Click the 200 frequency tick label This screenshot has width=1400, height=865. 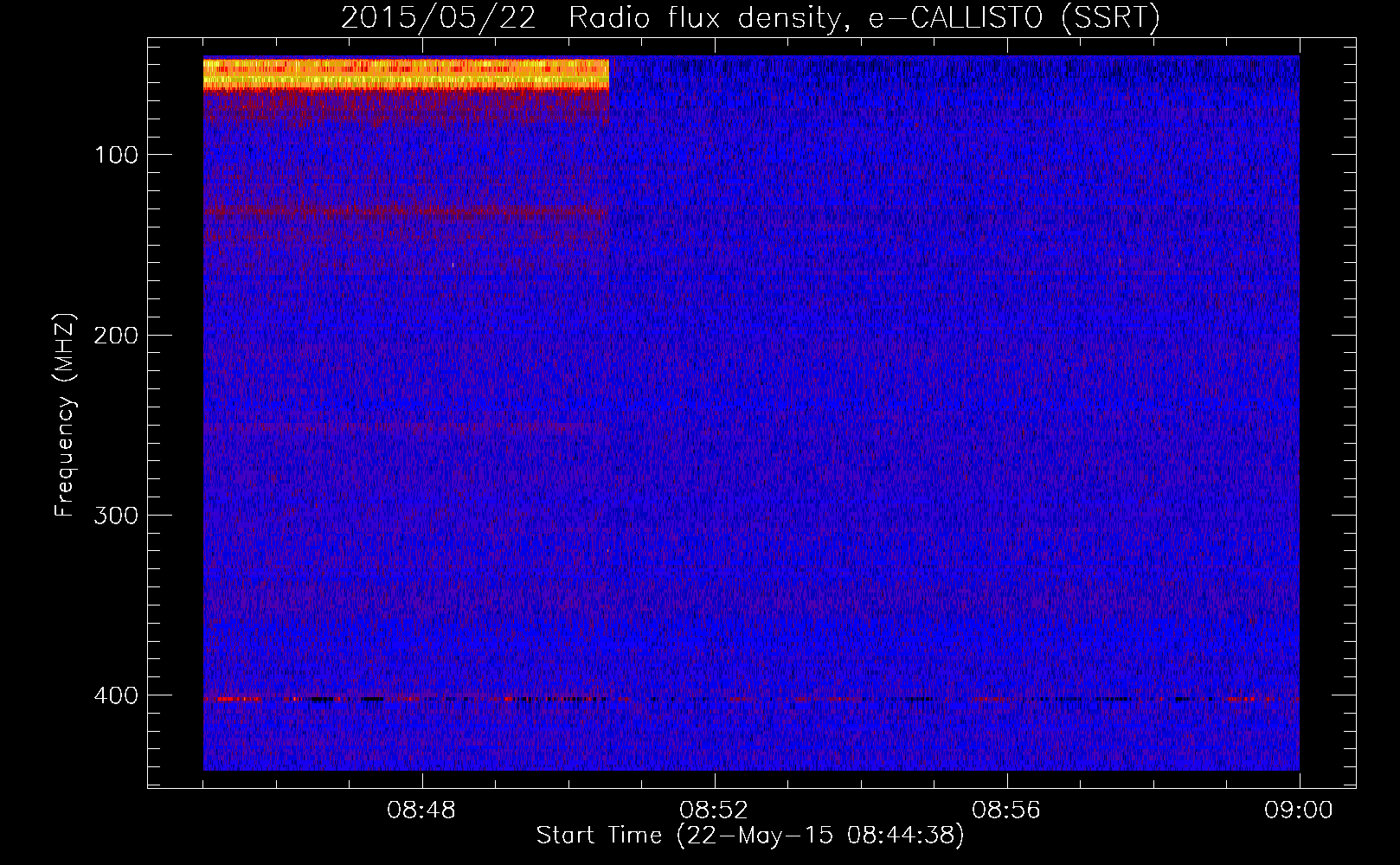pyautogui.click(x=115, y=335)
